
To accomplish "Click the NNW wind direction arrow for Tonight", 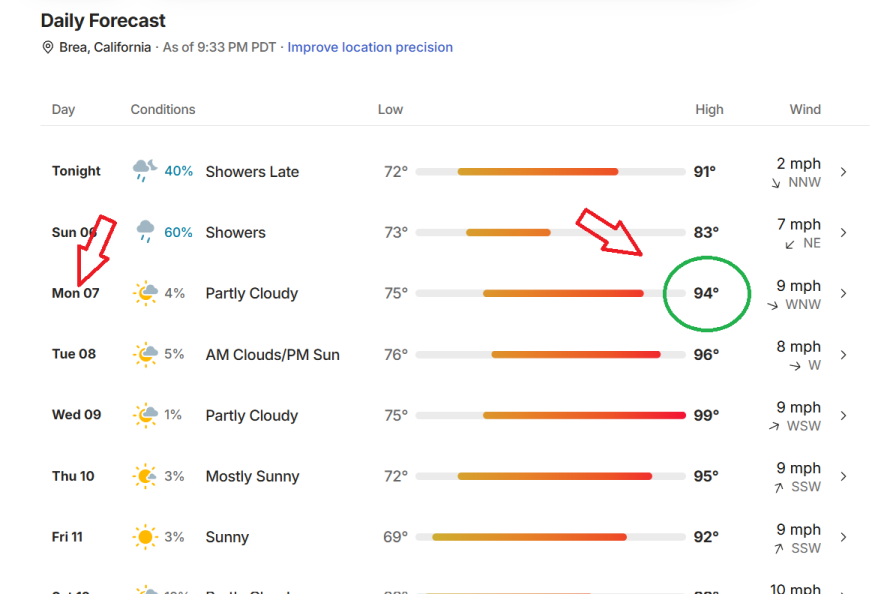I will pyautogui.click(x=776, y=183).
